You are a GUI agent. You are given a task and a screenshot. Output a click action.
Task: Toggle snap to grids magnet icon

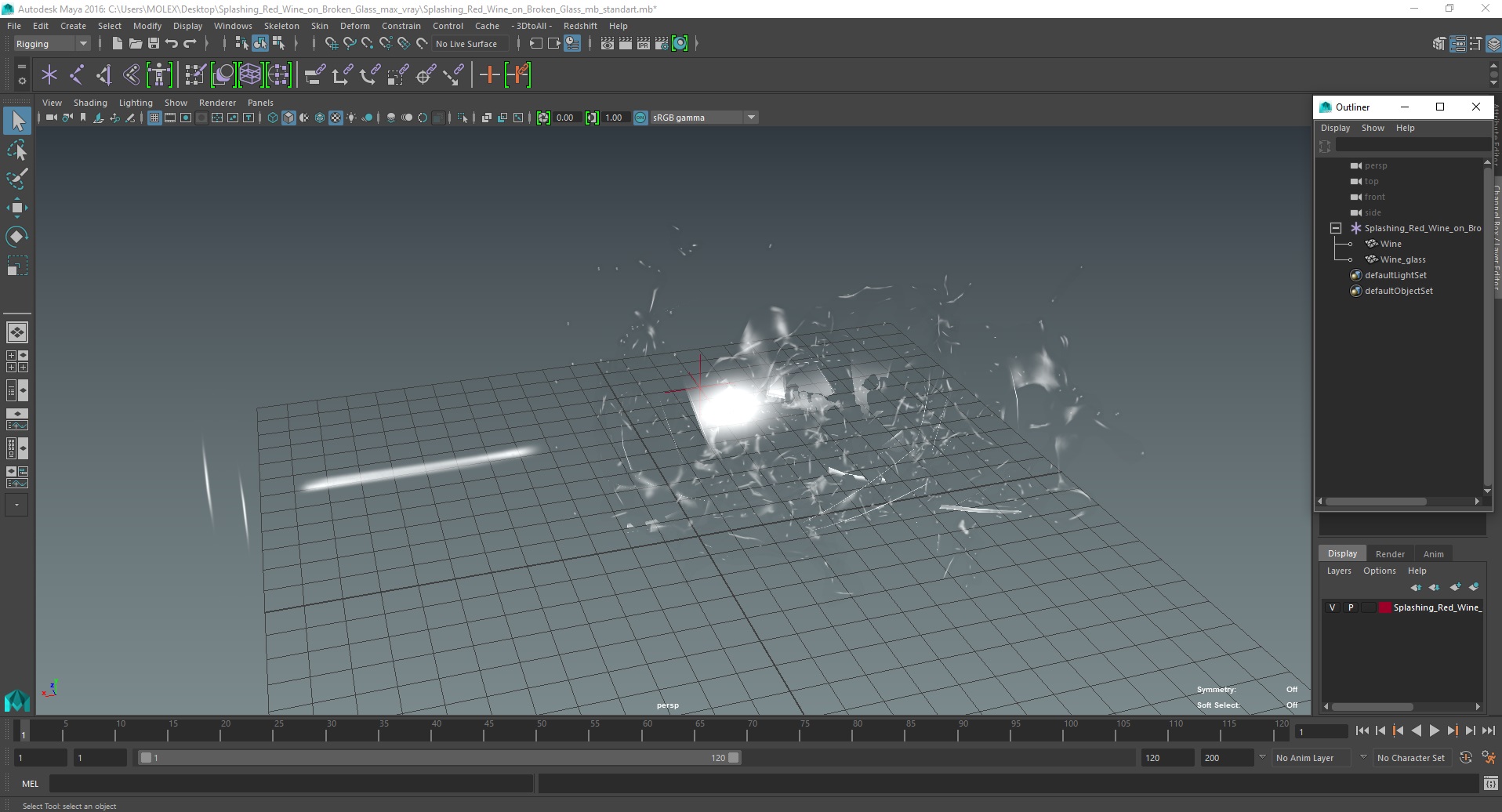[x=331, y=44]
